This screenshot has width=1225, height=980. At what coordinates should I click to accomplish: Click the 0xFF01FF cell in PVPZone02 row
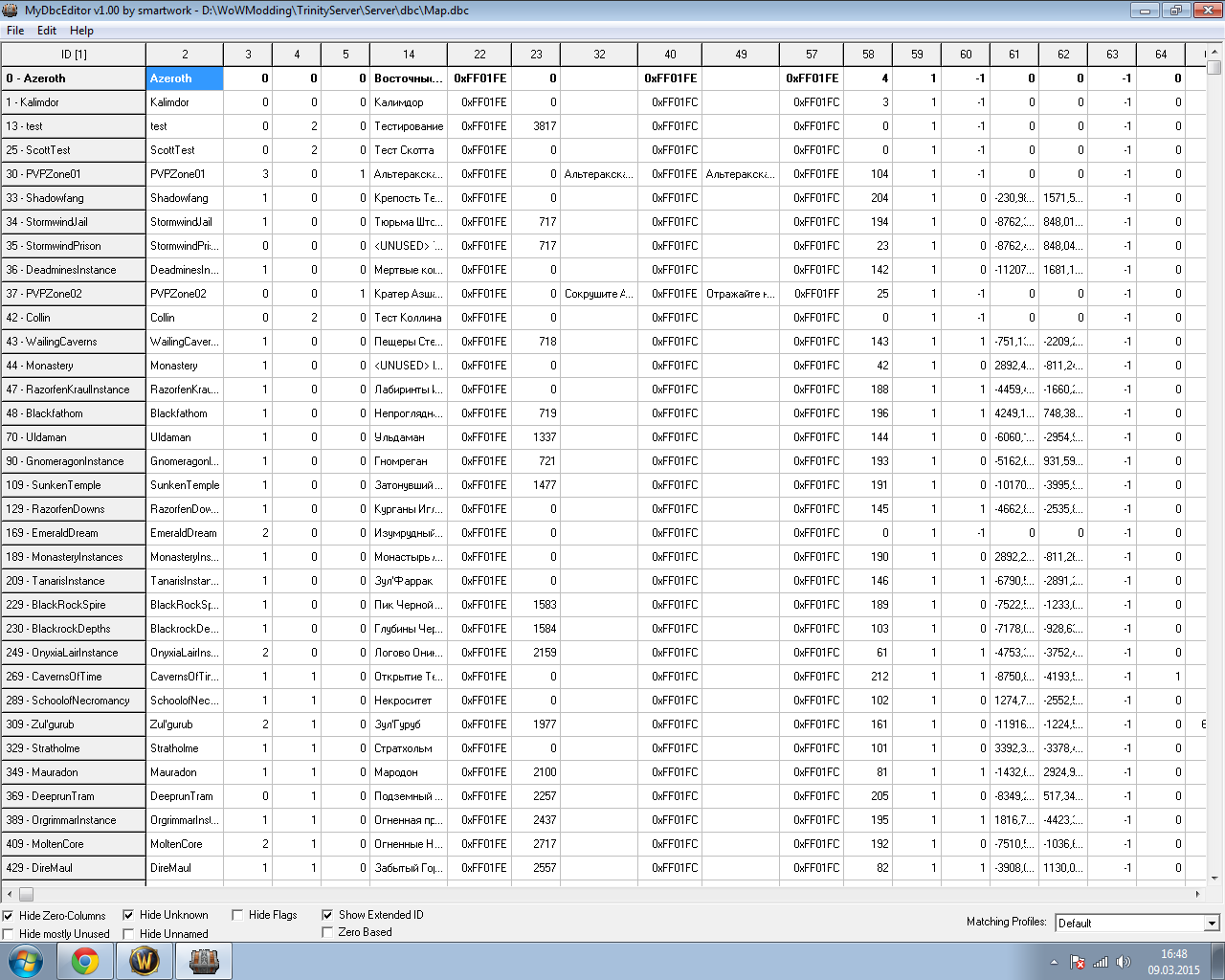(x=812, y=294)
